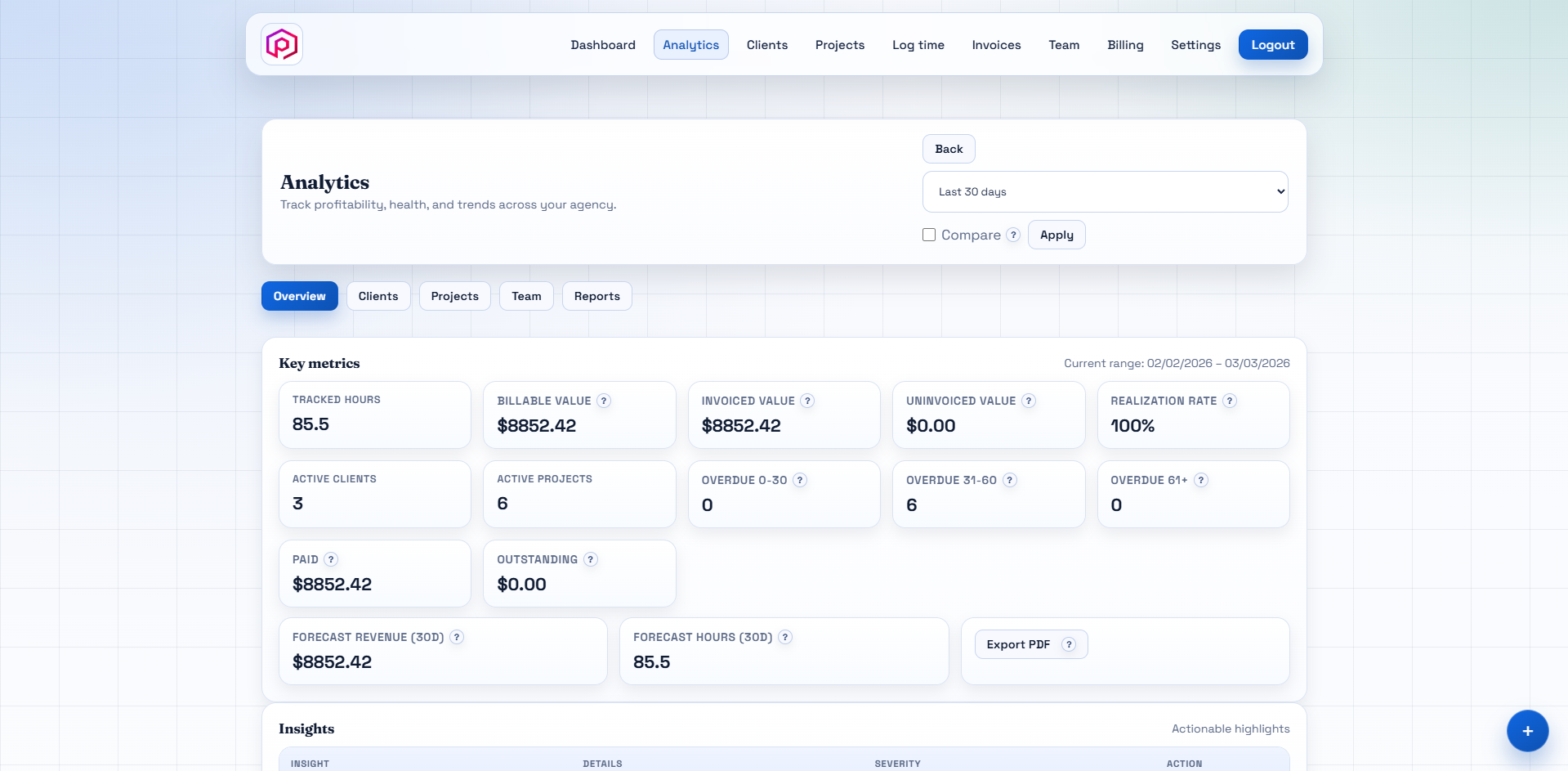The height and width of the screenshot is (771, 1568).
Task: Open the Team analytics tab
Action: [526, 295]
